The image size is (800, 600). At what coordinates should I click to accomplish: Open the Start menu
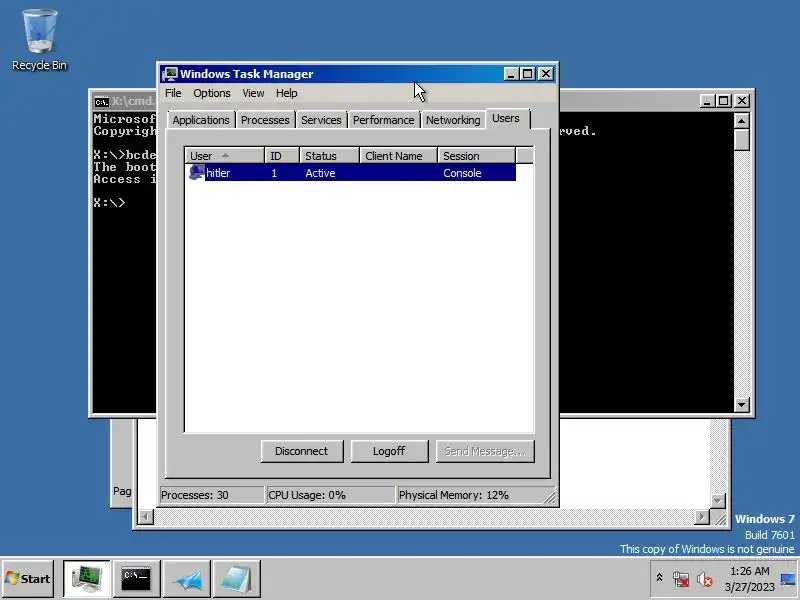28,579
